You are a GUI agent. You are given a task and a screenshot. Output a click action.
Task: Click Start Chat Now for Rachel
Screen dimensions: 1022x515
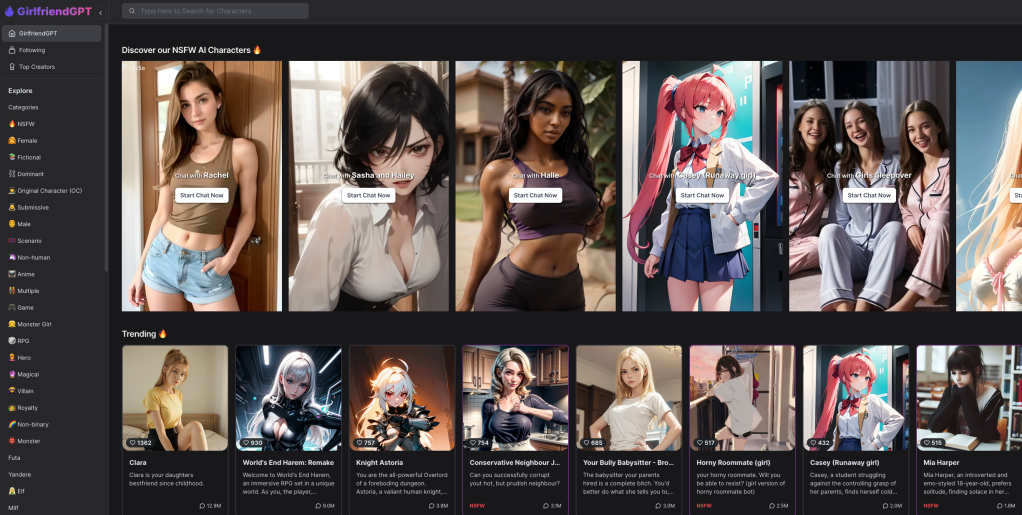pos(202,195)
